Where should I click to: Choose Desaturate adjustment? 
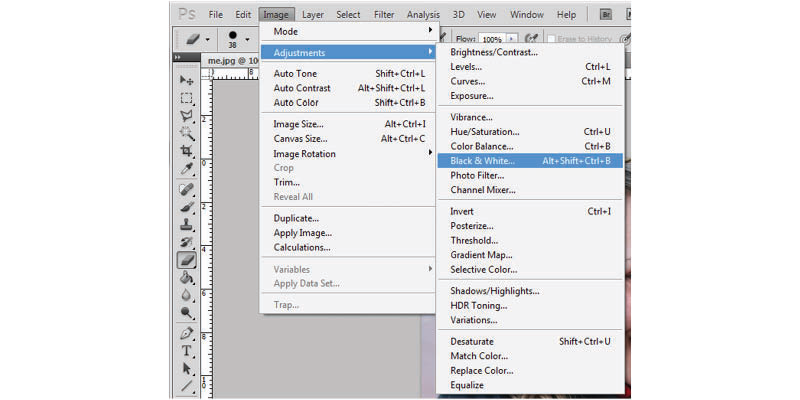(x=530, y=341)
